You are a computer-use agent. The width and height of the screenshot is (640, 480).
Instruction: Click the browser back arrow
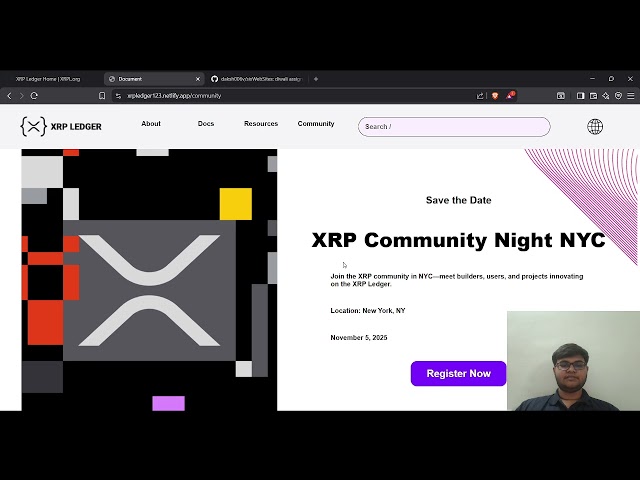pyautogui.click(x=9, y=96)
